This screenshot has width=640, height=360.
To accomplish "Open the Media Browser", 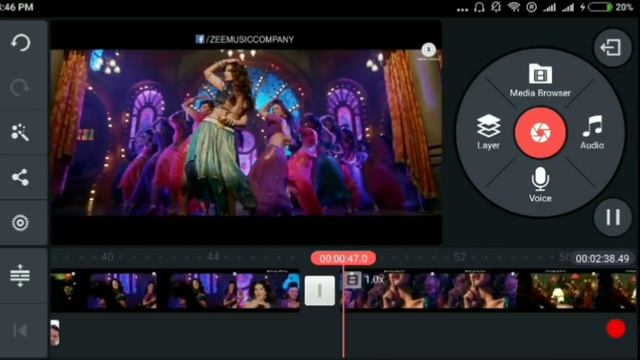I will click(x=540, y=80).
